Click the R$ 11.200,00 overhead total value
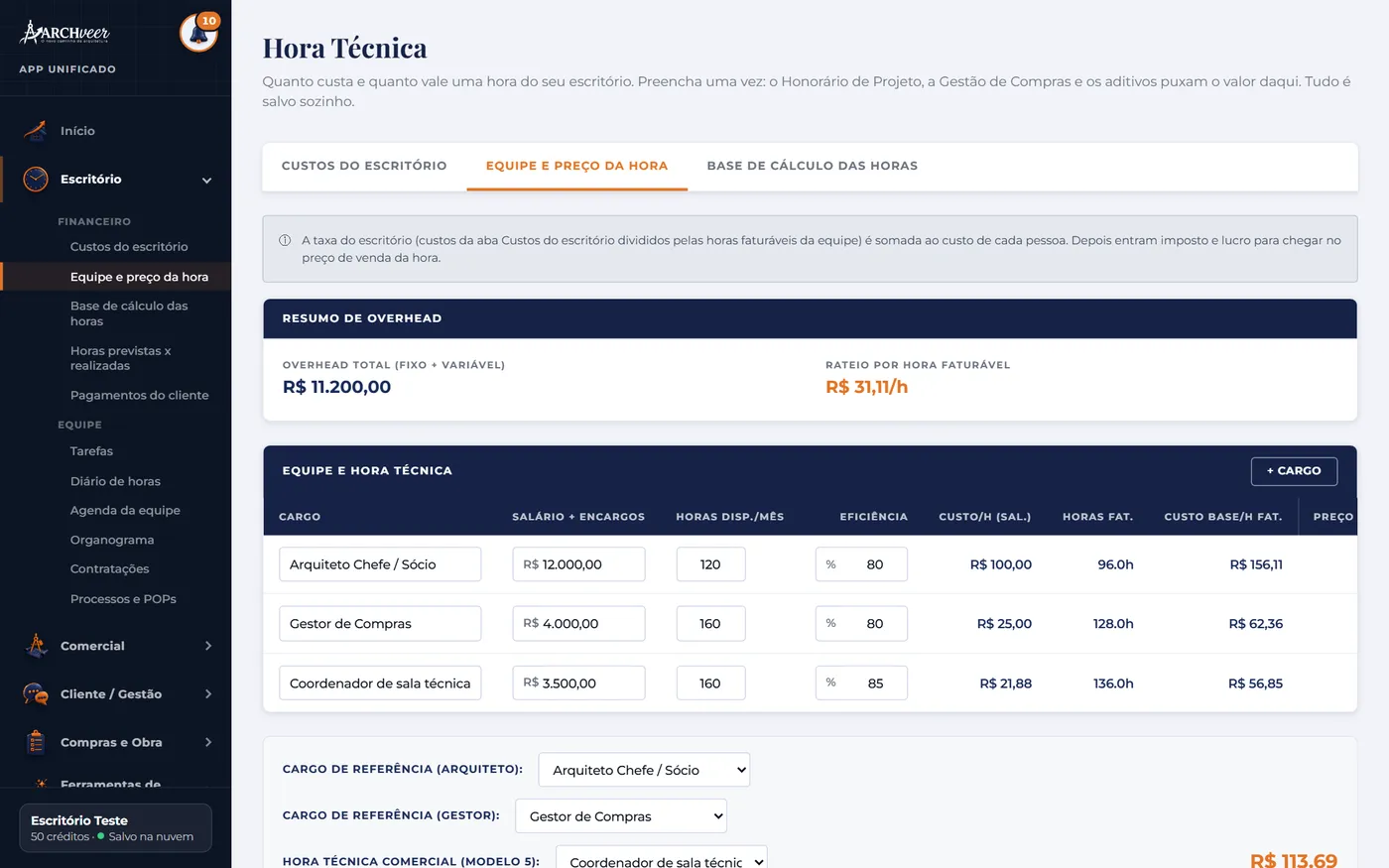Image resolution: width=1389 pixels, height=868 pixels. (336, 387)
